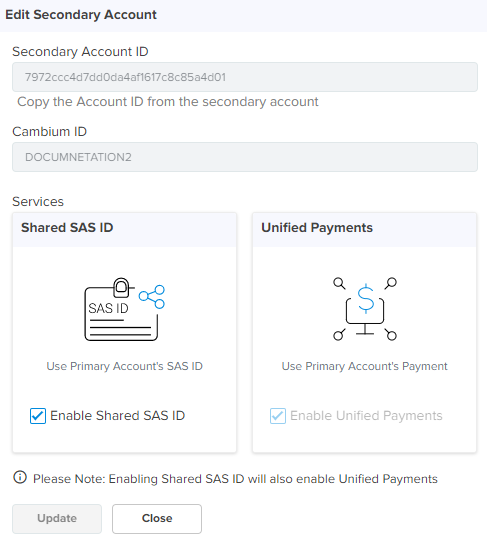The width and height of the screenshot is (487, 541).
Task: Click the blue dollar sign payment icon
Action: pos(366,298)
